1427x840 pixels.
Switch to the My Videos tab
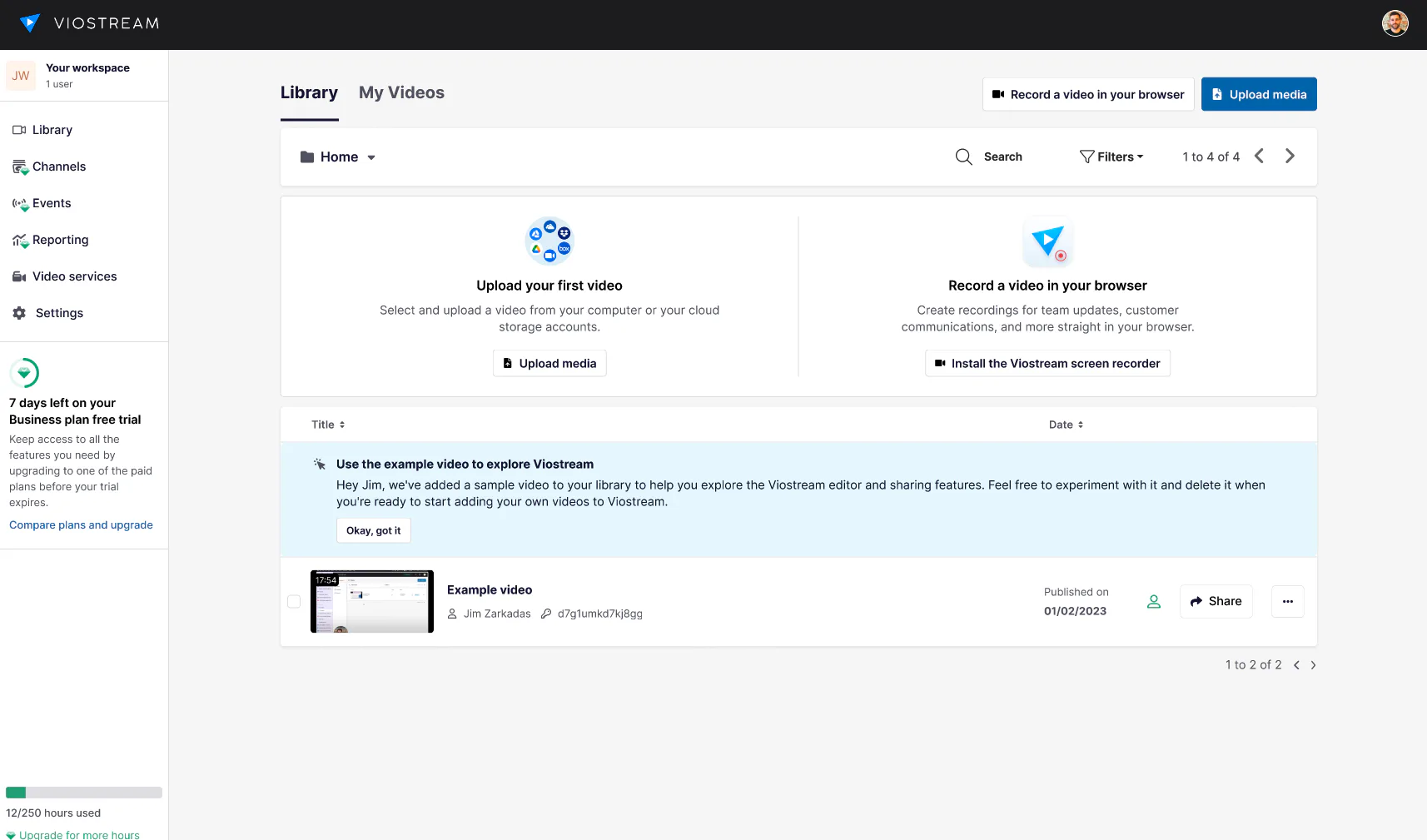[x=401, y=93]
